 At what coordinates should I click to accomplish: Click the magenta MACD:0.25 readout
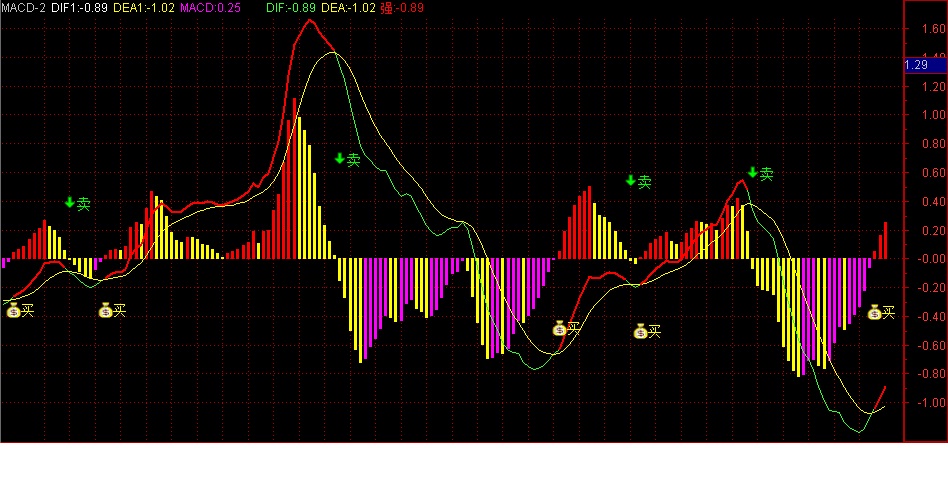(x=211, y=8)
